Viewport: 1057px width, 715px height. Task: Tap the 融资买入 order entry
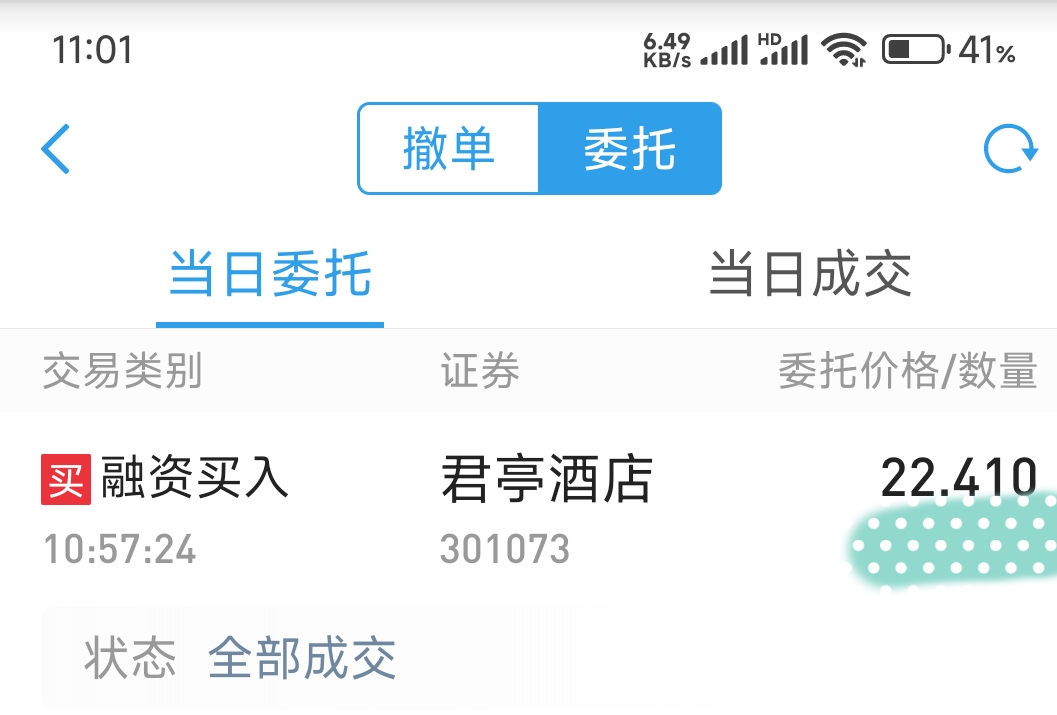click(195, 478)
